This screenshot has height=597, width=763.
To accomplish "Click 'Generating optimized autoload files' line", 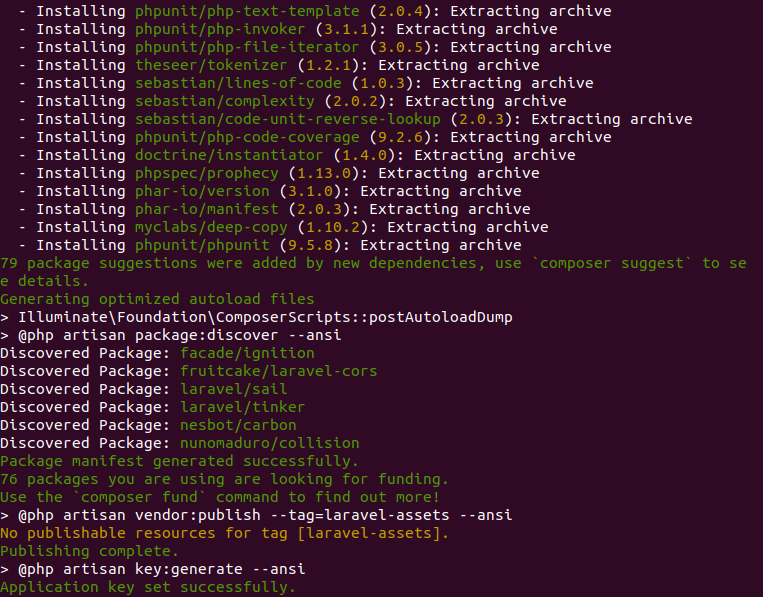I will pos(157,299).
